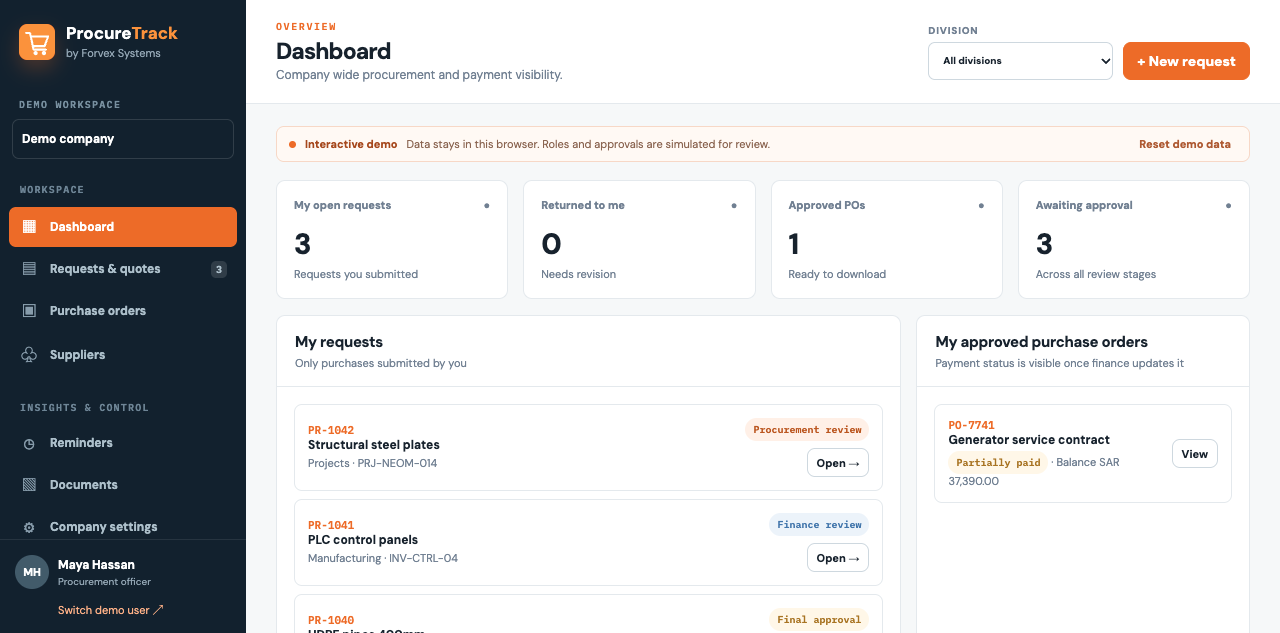Click the PR-1041 request ID
This screenshot has width=1280, height=633.
pyautogui.click(x=331, y=525)
